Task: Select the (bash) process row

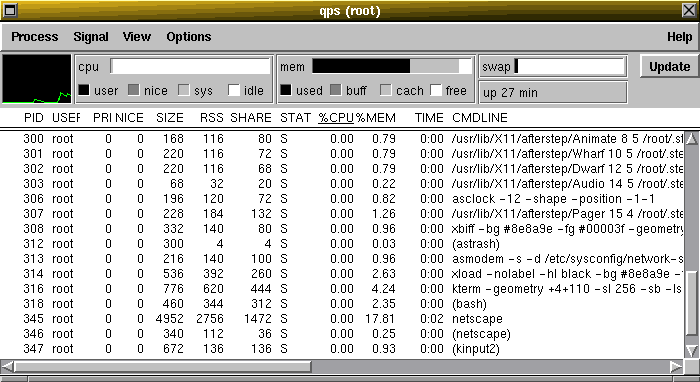Action: click(x=342, y=304)
